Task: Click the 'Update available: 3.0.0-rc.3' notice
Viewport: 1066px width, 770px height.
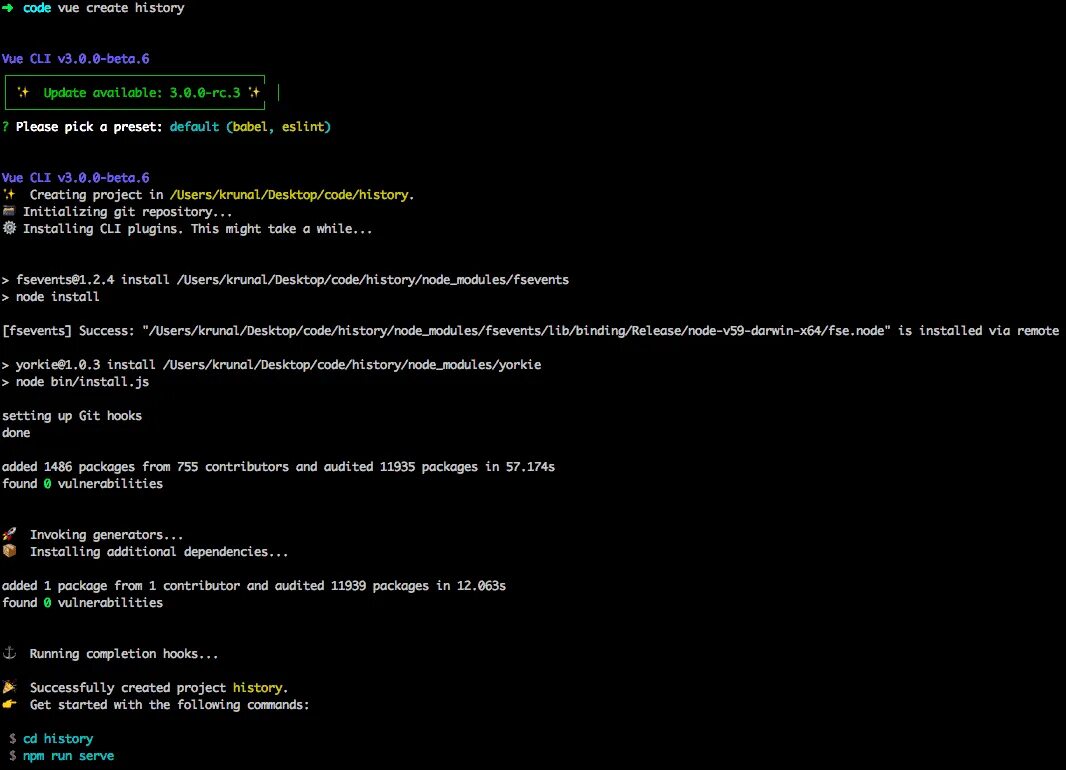Action: (141, 92)
